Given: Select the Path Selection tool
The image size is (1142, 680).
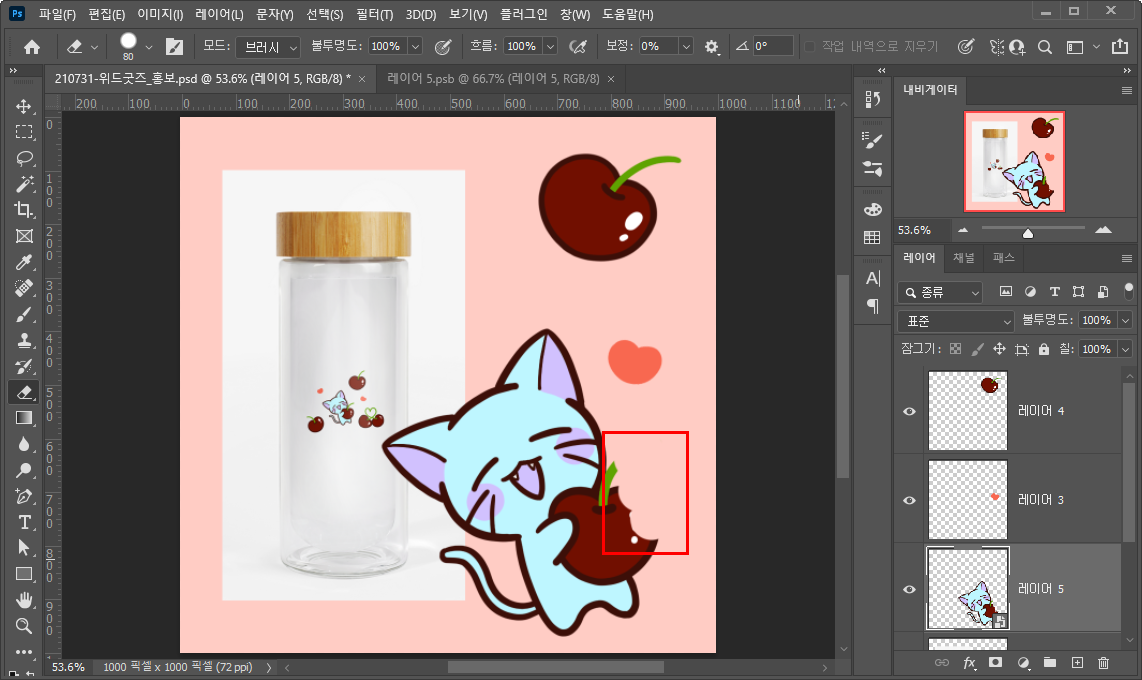Looking at the screenshot, I should (x=24, y=547).
